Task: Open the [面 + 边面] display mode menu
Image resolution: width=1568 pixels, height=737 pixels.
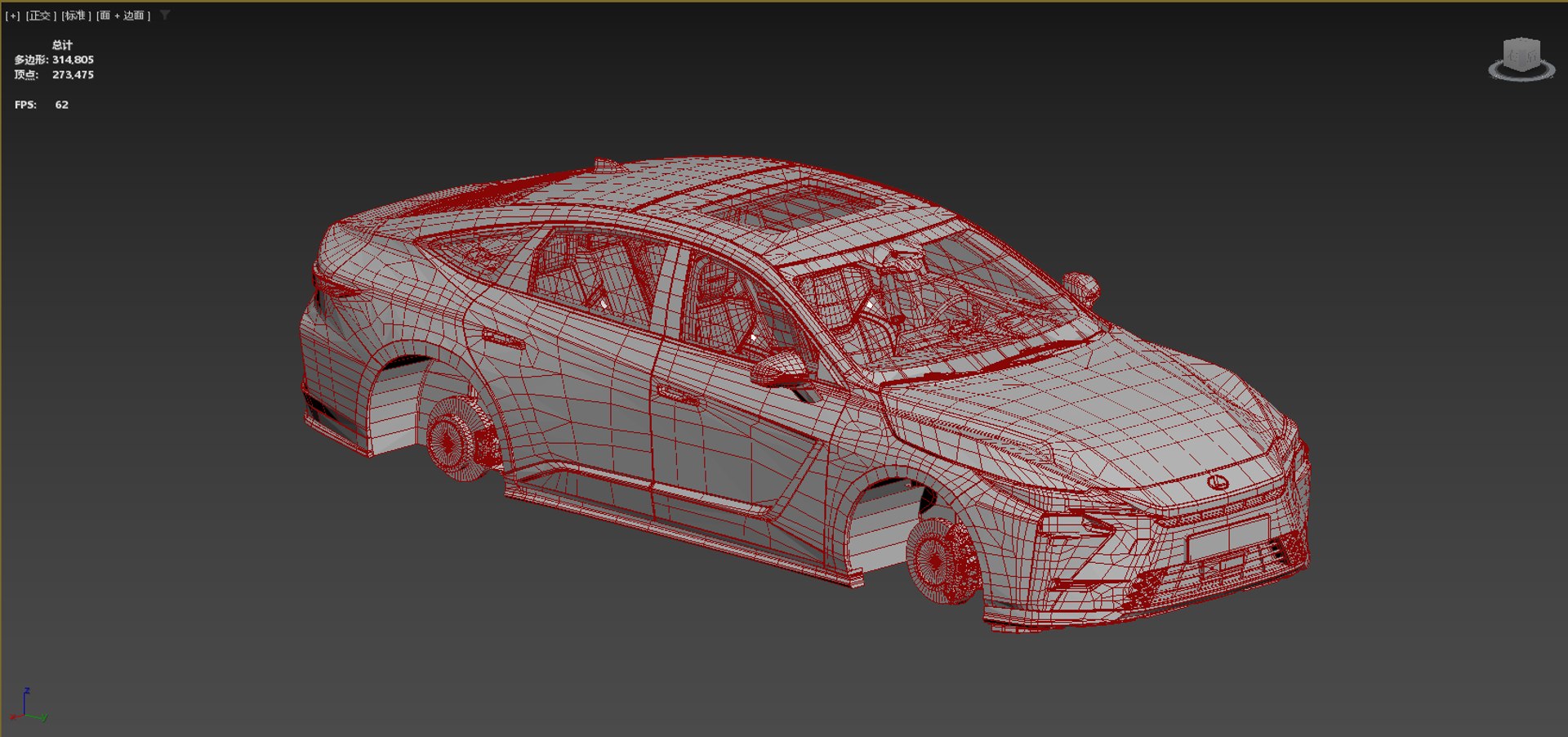Action: [x=123, y=16]
